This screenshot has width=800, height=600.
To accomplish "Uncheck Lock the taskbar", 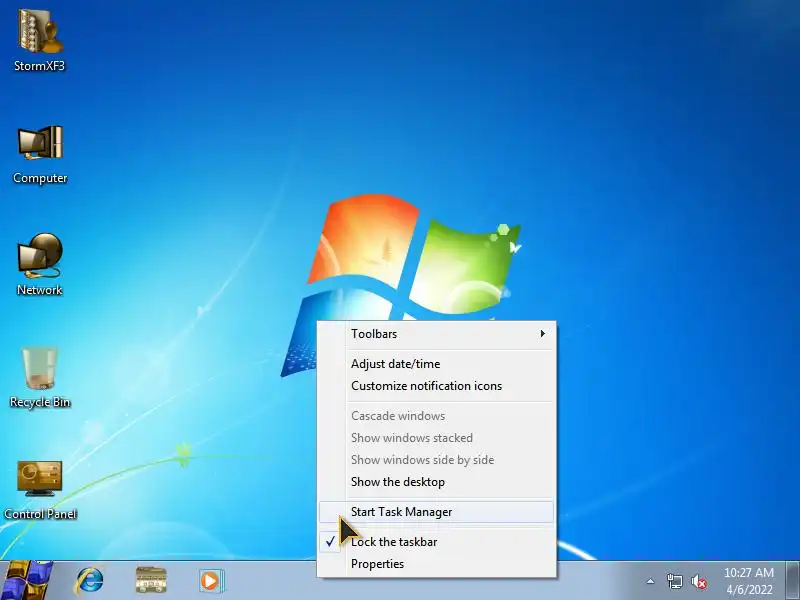I will (437, 542).
